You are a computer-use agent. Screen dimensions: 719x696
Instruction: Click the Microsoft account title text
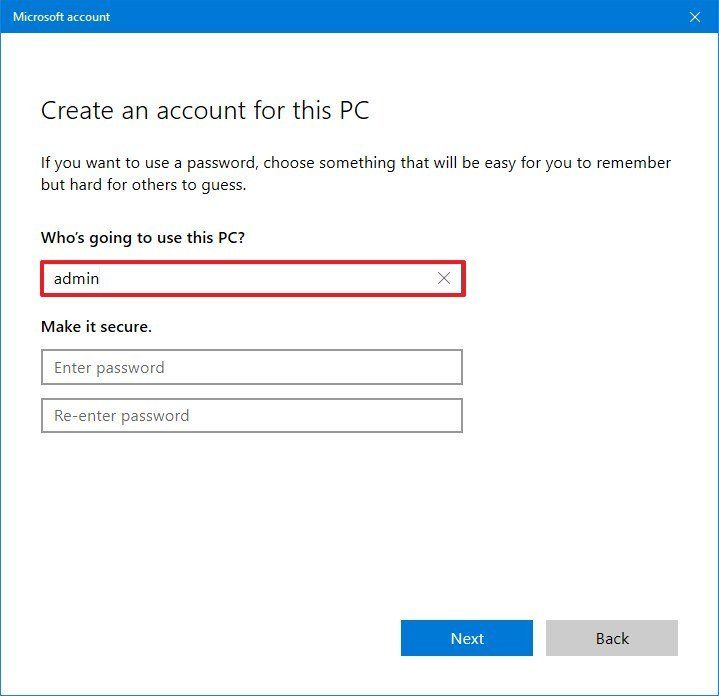click(x=61, y=17)
